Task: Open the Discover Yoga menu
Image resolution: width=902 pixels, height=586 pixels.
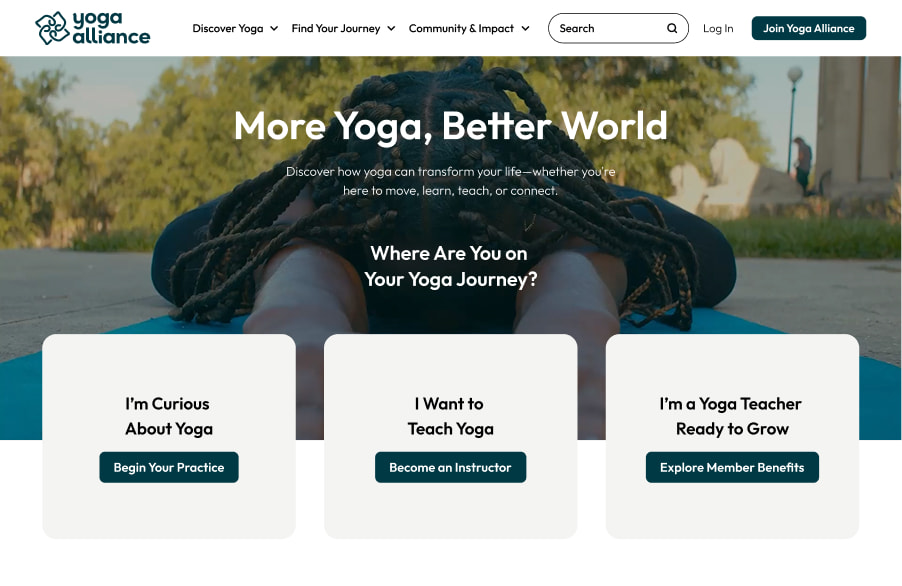Action: point(228,28)
